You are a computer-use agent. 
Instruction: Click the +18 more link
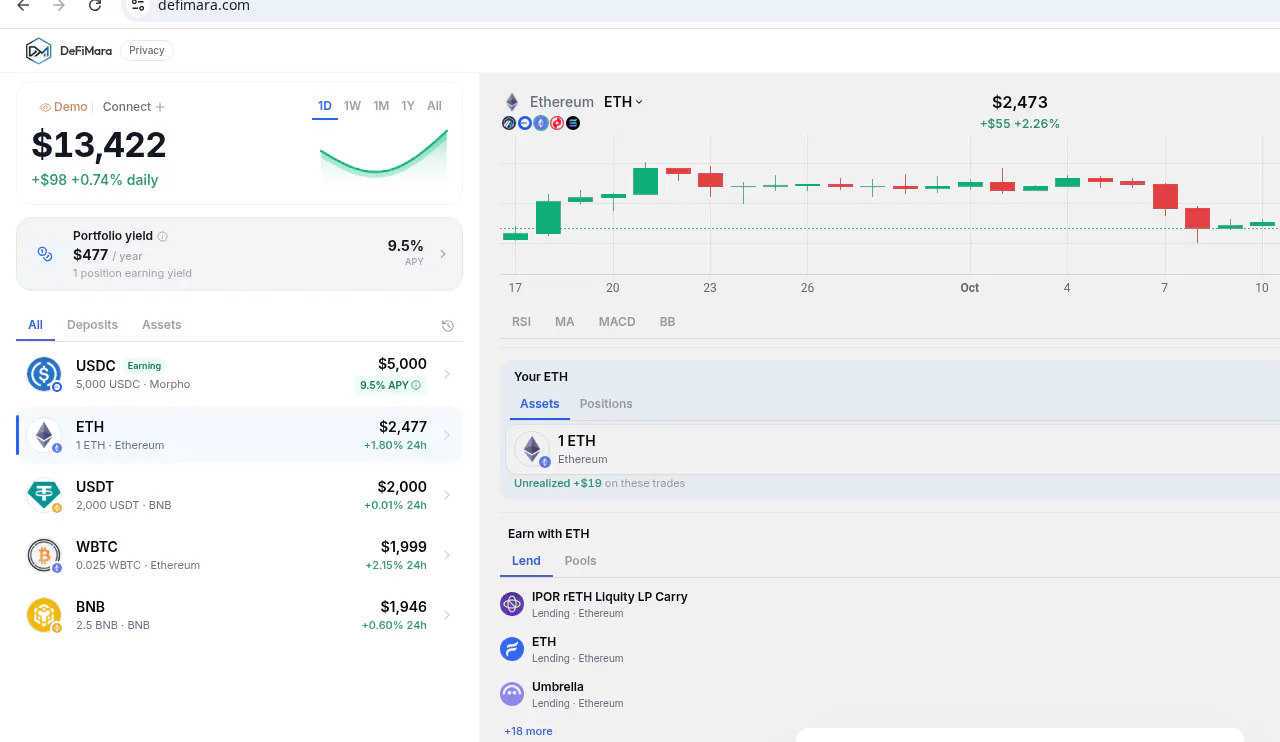click(528, 731)
